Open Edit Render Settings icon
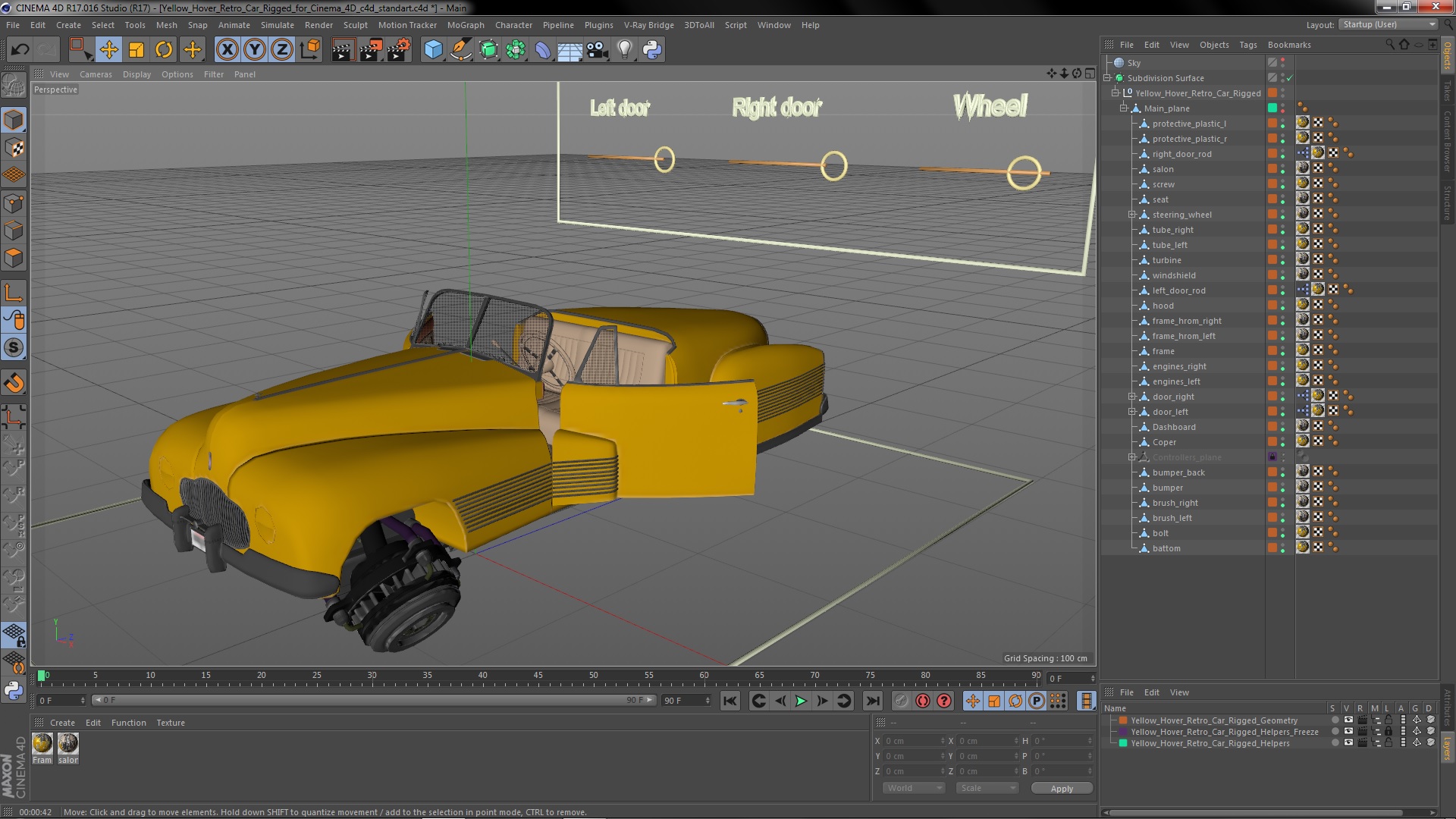1456x819 pixels. tap(398, 50)
